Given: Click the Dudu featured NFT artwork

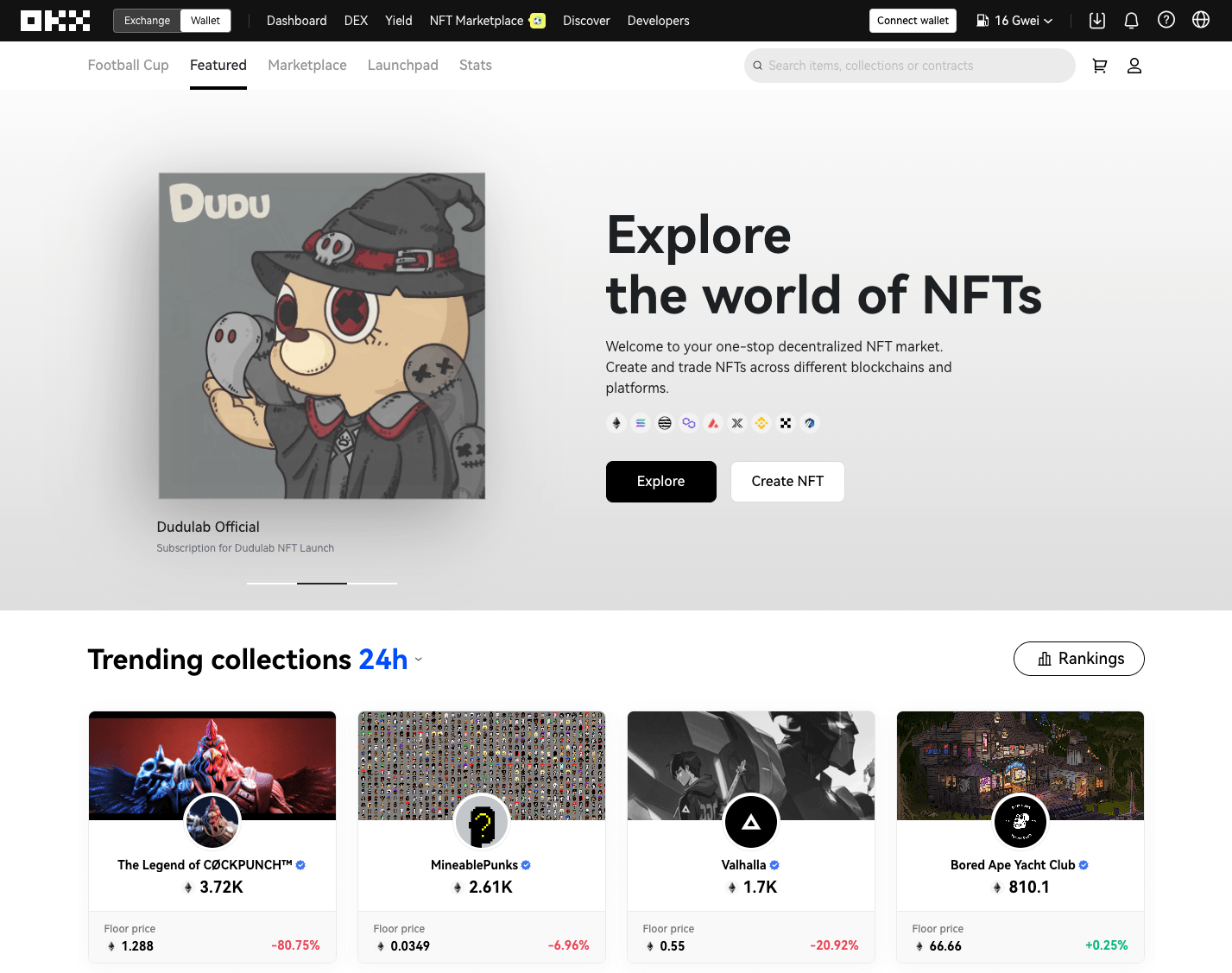Looking at the screenshot, I should [322, 336].
